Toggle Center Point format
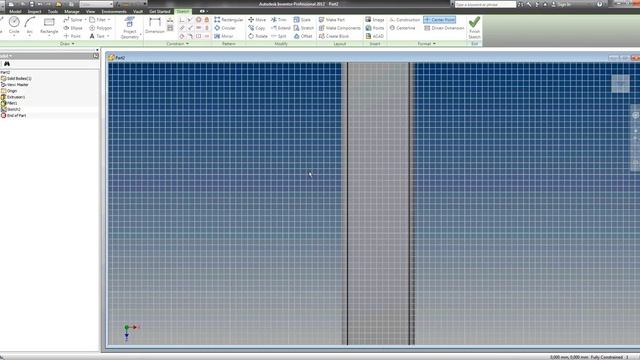The height and width of the screenshot is (360, 640). pos(440,20)
